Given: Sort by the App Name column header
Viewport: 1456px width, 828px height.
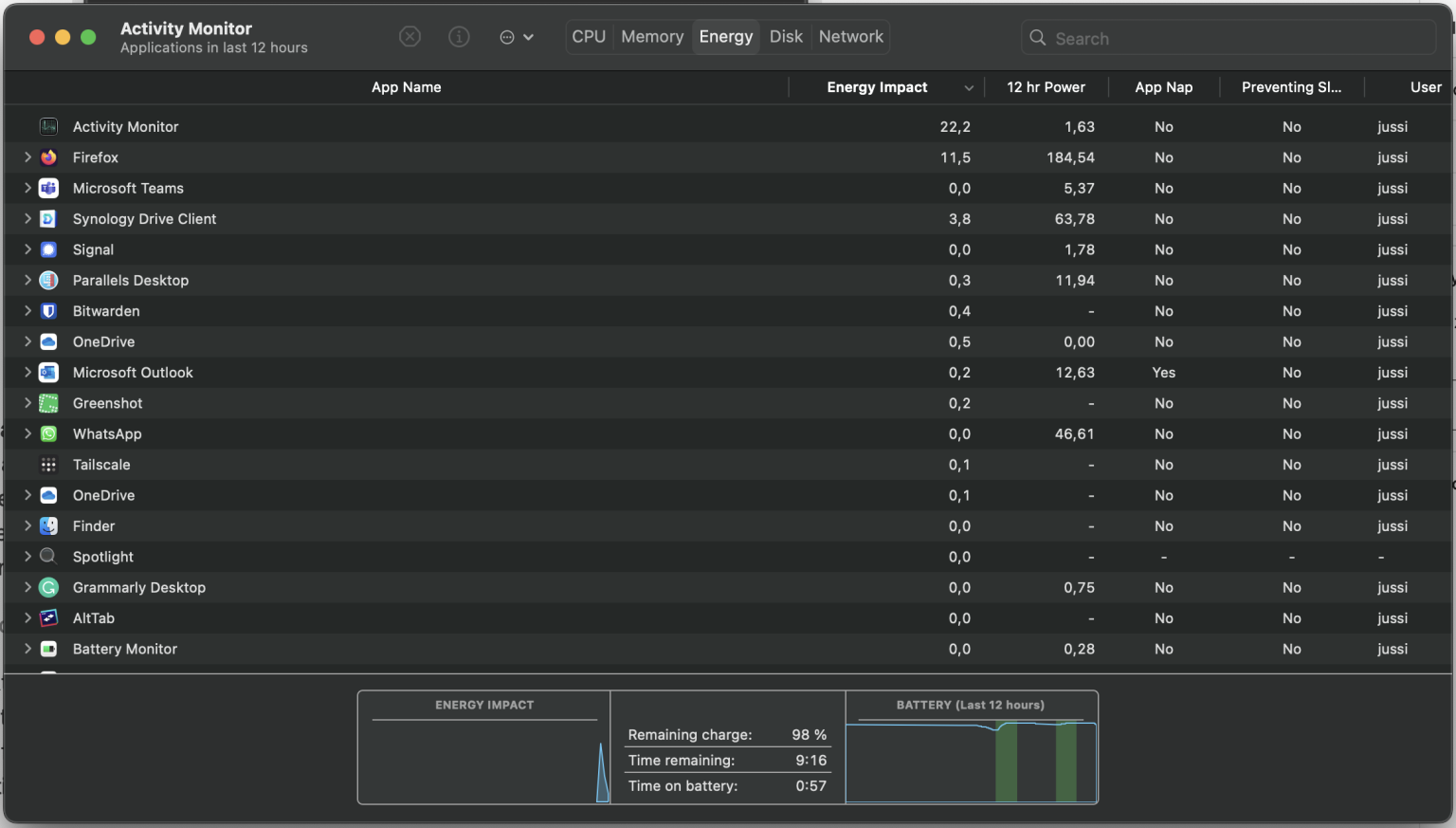Looking at the screenshot, I should pos(406,87).
